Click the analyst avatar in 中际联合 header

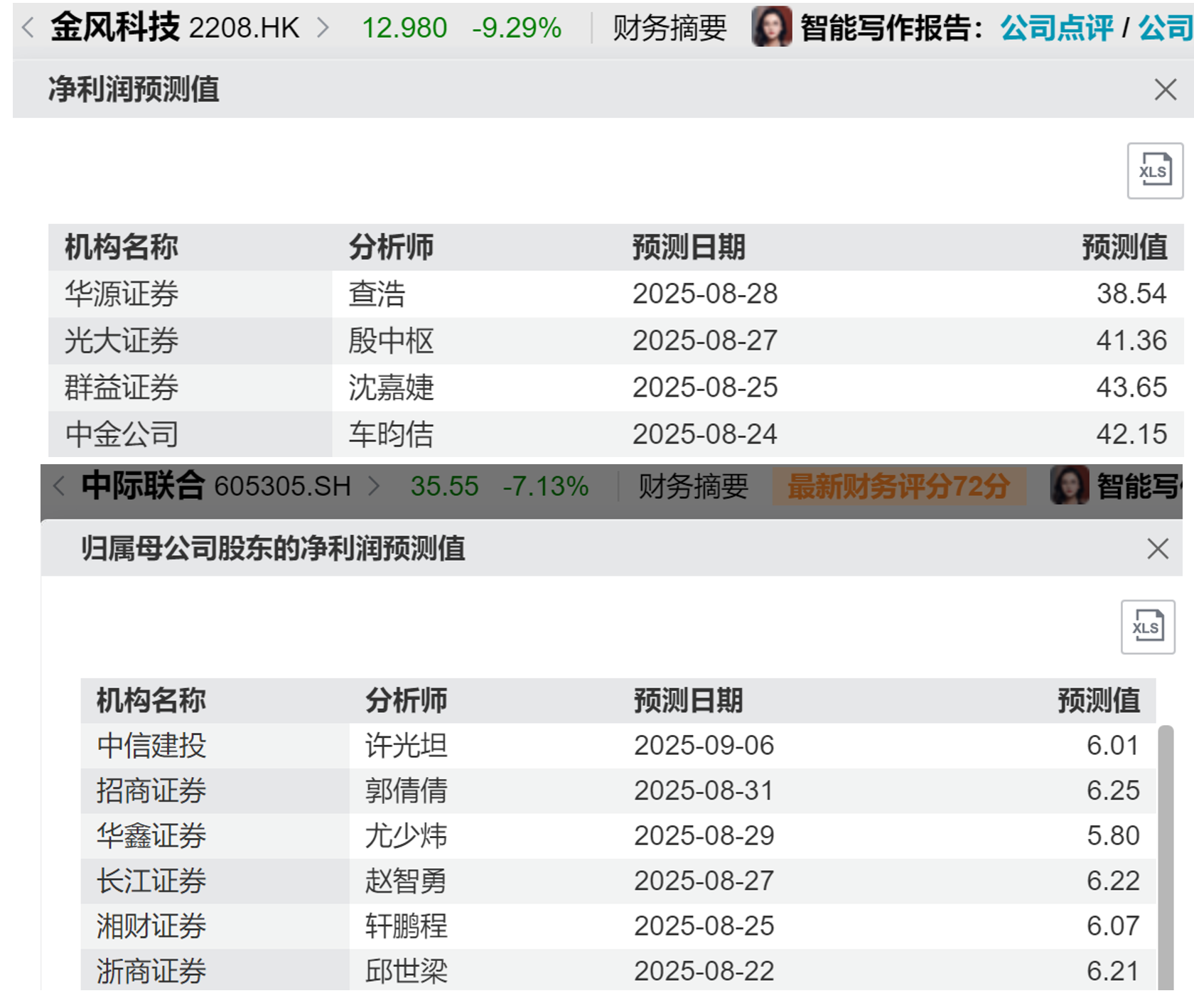[1070, 486]
